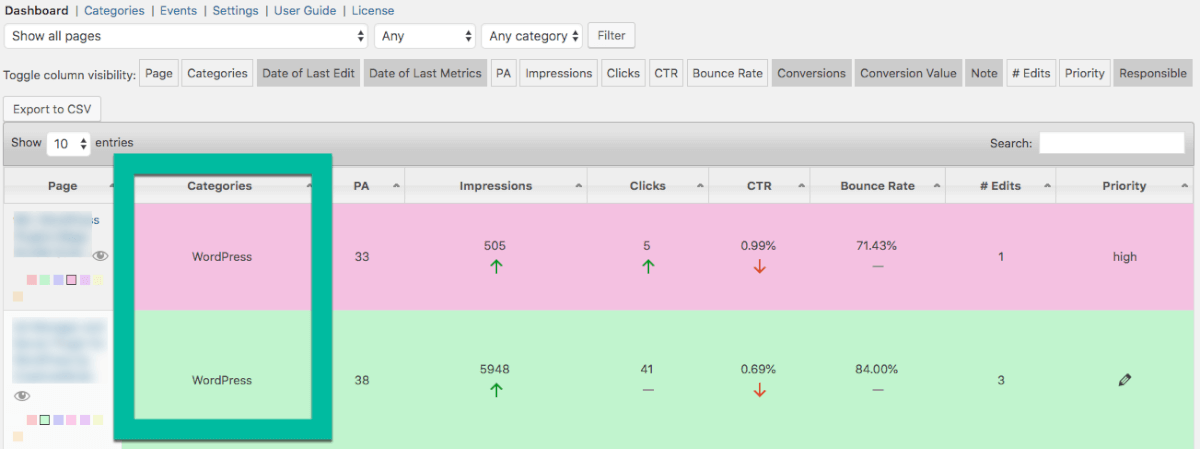Viewport: 1200px width, 449px height.
Task: Sort by the Bounce Rate column header
Action: 876,186
